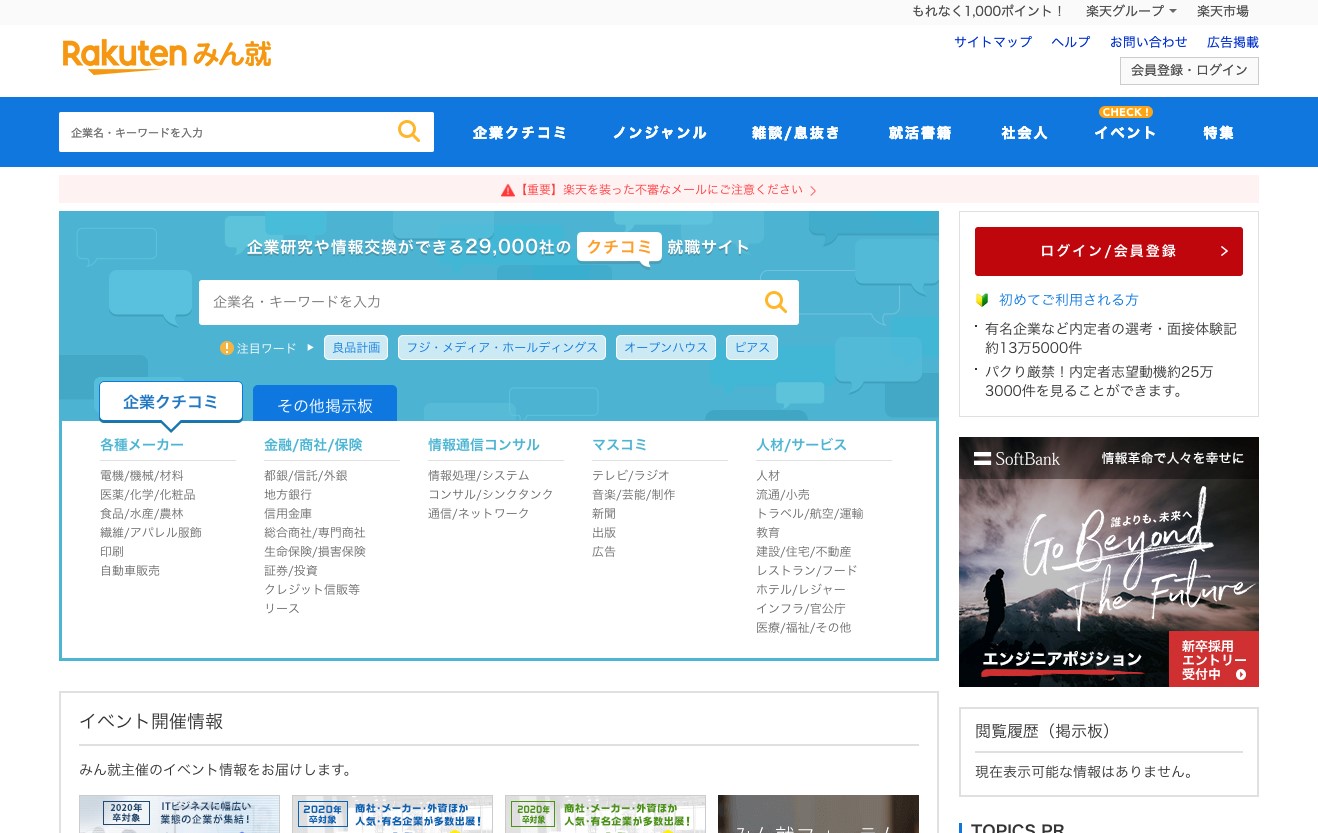The height and width of the screenshot is (833, 1318).
Task: Open the 楽天グループ dropdown
Action: pos(1131,11)
